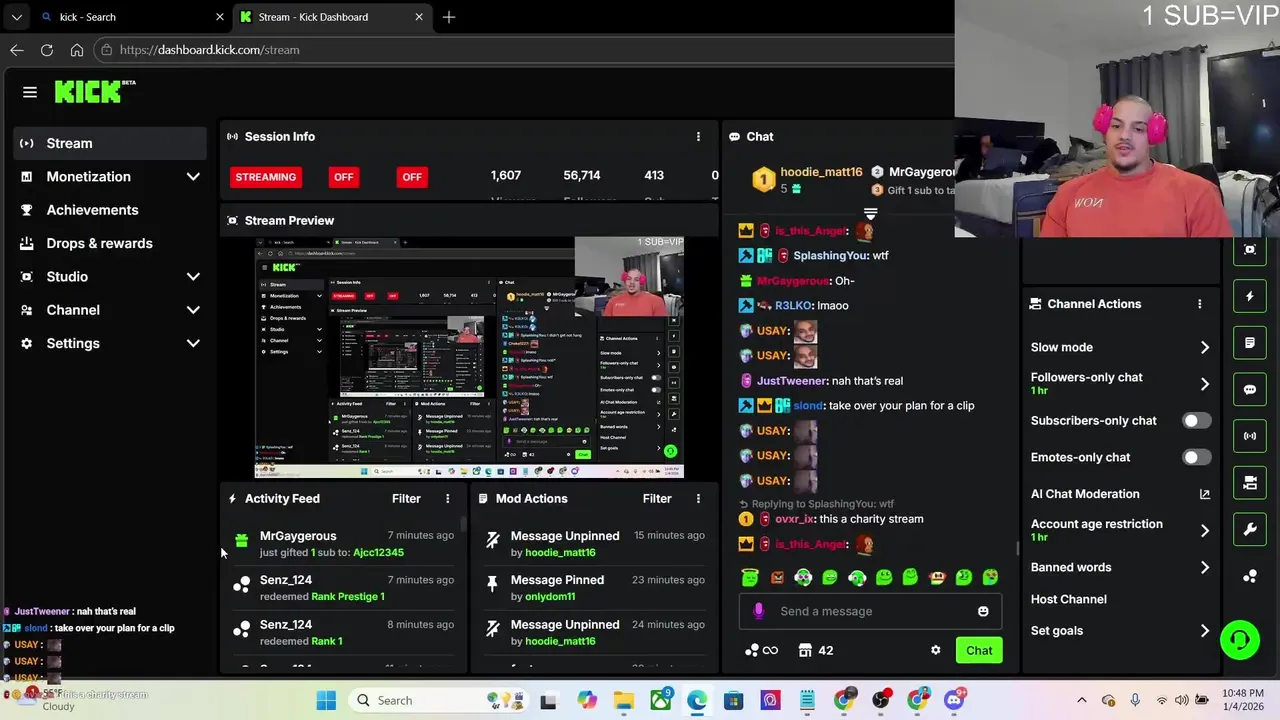This screenshot has height=720, width=1280.
Task: Click the stream preview sidebar icon
Action: (1250, 249)
